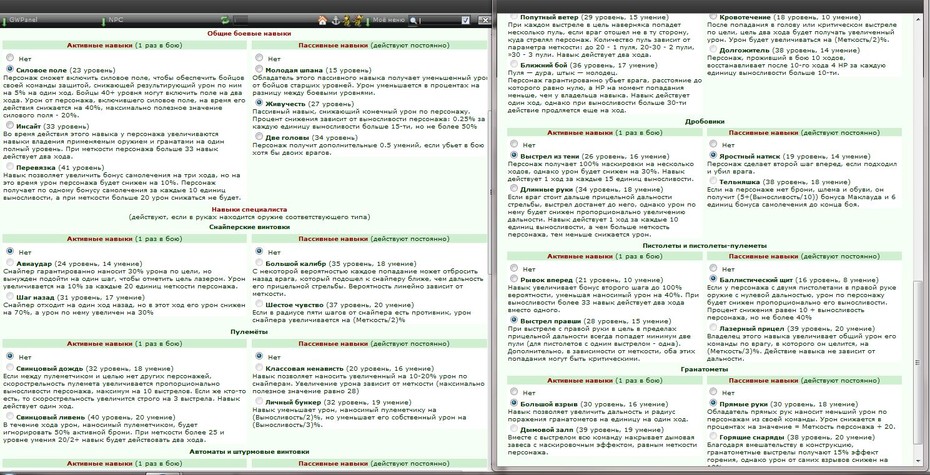This screenshot has height=475, width=930.
Task: Choose the Рывок вперед pistol skill
Action: point(514,279)
